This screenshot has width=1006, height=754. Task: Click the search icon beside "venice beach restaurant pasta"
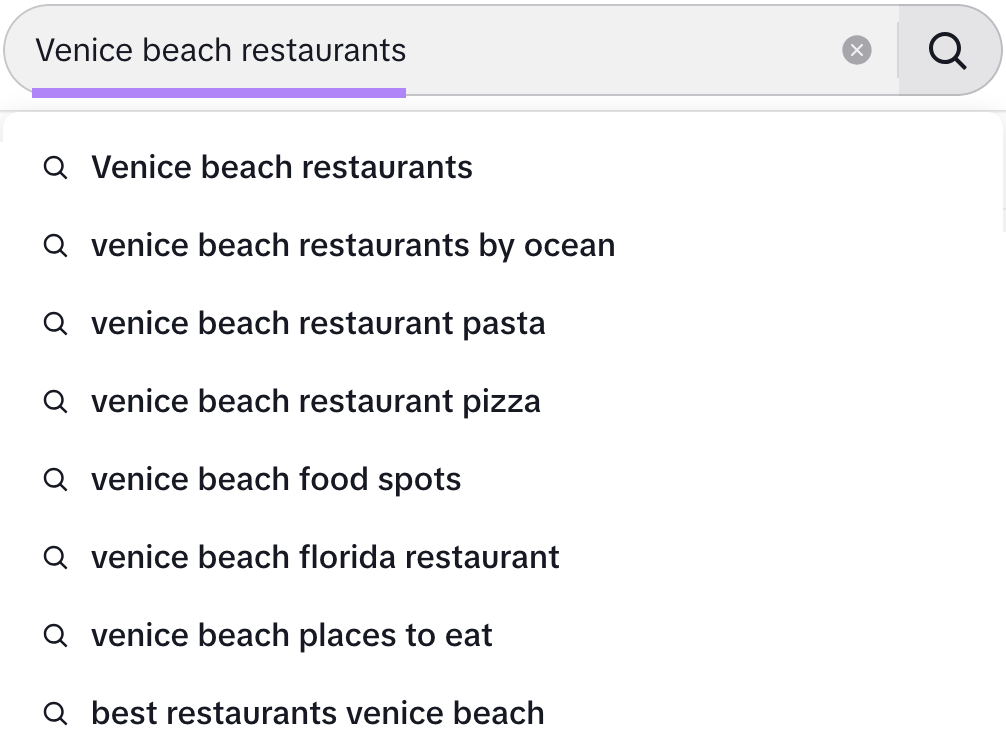(56, 323)
